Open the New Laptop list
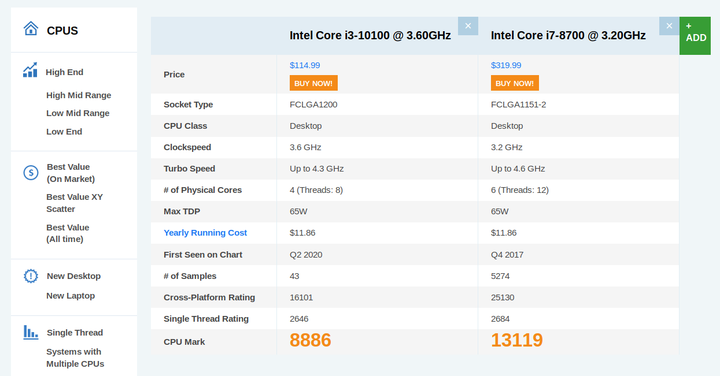Viewport: 720px width, 376px height. coord(70,296)
